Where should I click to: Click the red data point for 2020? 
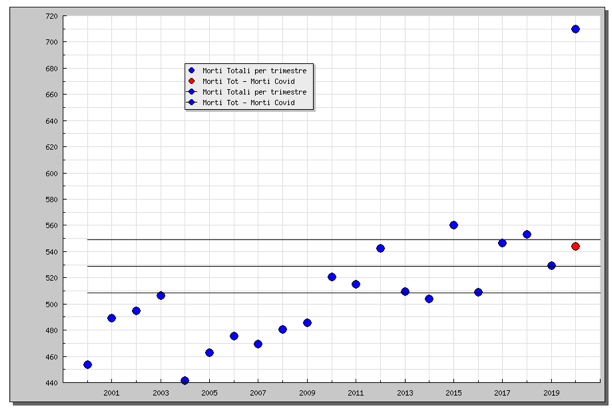575,246
